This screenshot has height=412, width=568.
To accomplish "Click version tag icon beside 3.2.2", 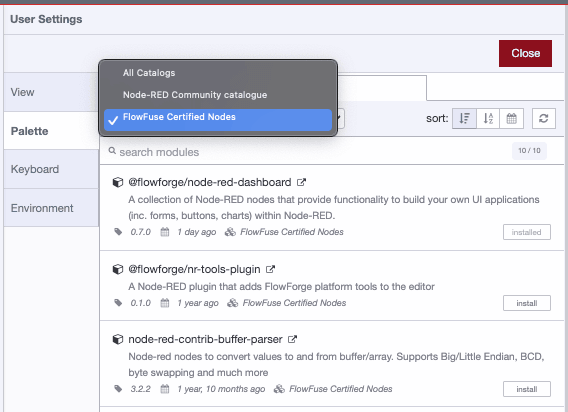I will click(x=118, y=389).
